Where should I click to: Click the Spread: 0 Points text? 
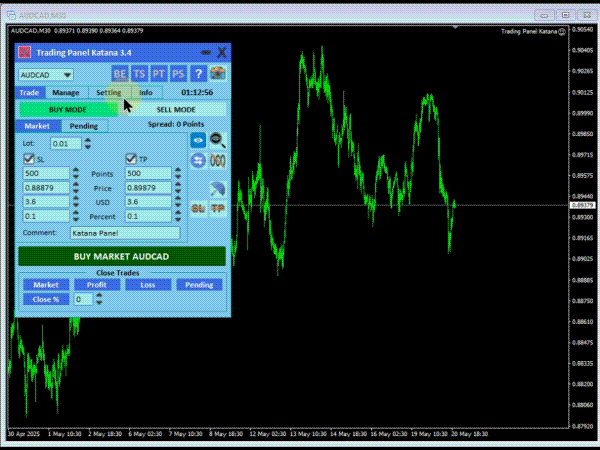pos(176,124)
